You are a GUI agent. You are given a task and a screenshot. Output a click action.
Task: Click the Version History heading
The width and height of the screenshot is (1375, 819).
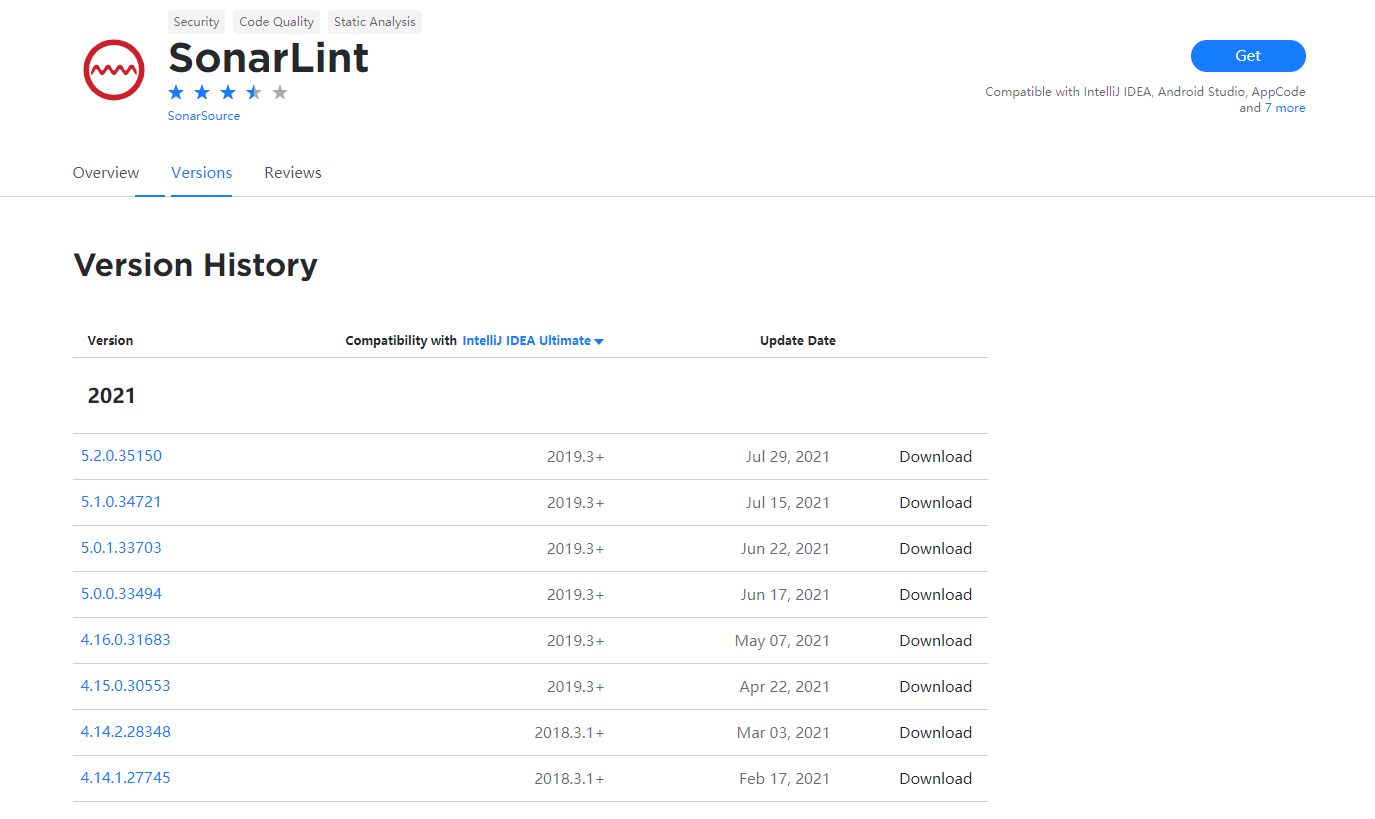click(195, 265)
